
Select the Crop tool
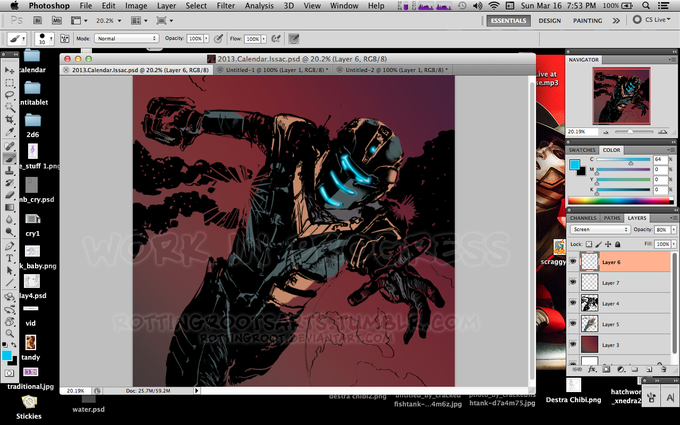click(10, 120)
